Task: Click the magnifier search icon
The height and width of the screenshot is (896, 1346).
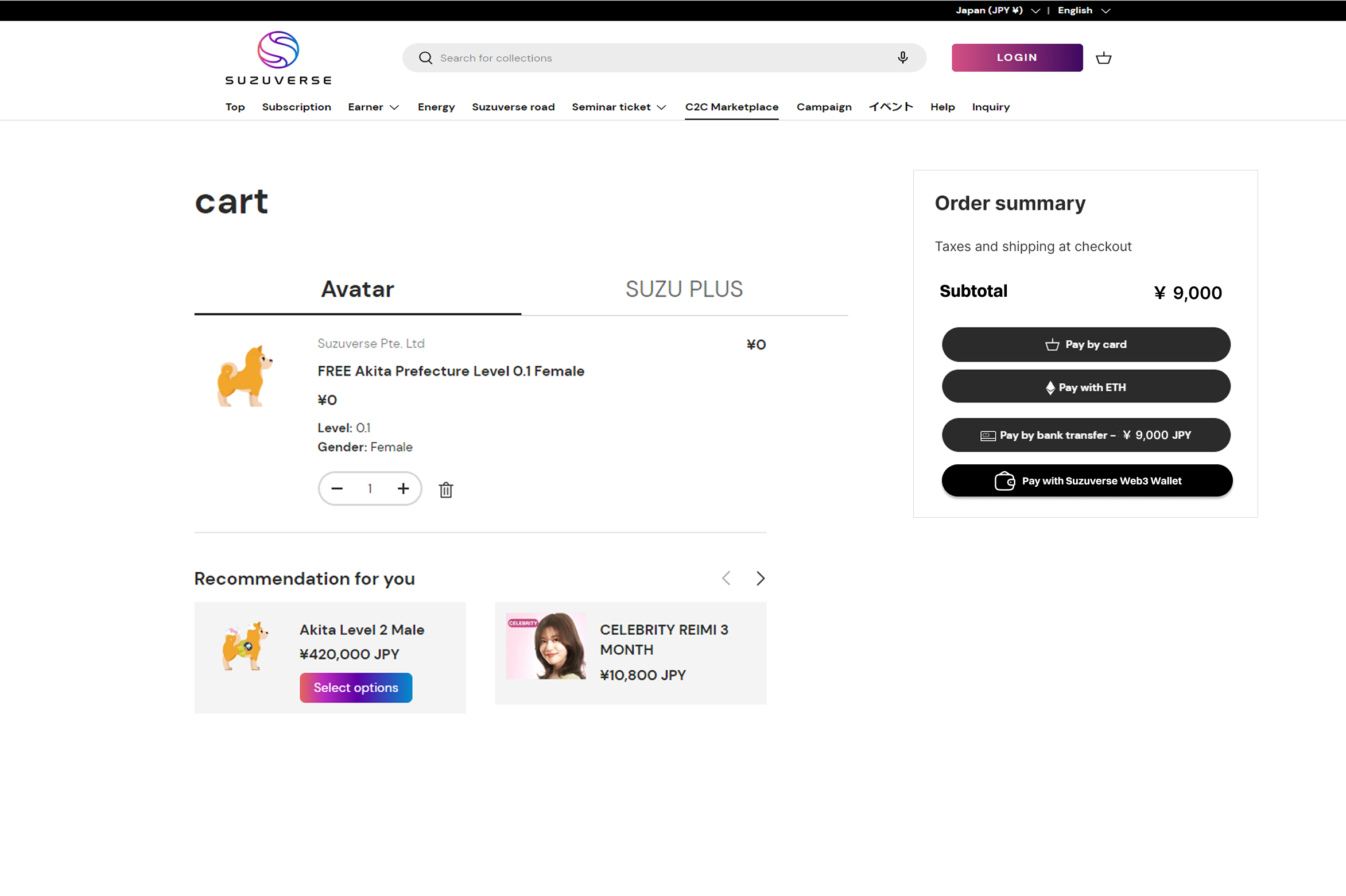Action: tap(425, 58)
